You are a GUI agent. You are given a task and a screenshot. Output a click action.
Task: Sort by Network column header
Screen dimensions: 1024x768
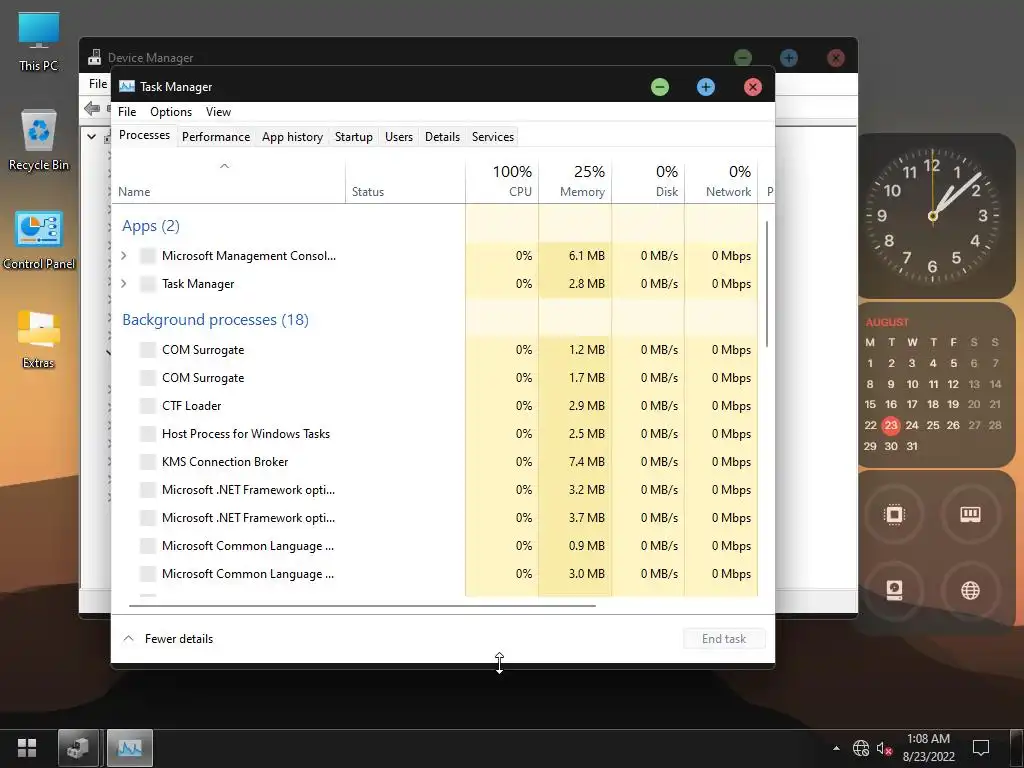pos(722,181)
